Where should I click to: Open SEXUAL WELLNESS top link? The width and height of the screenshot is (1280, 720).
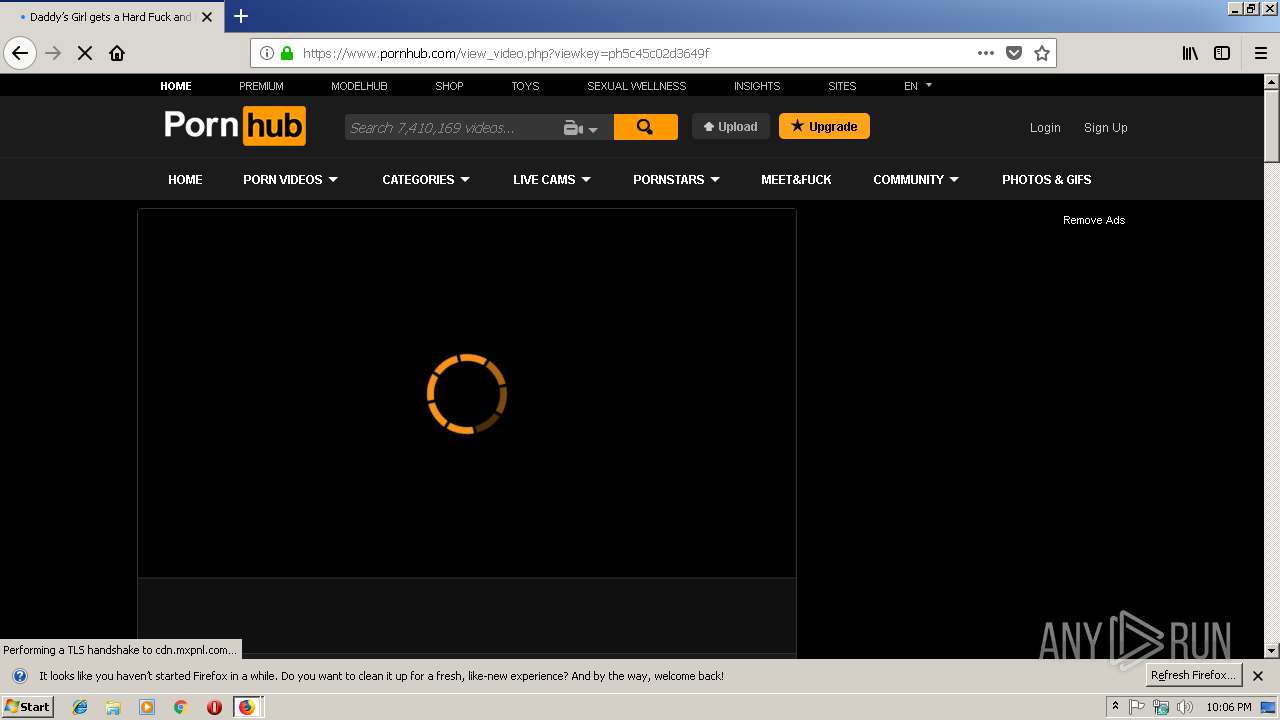(636, 86)
